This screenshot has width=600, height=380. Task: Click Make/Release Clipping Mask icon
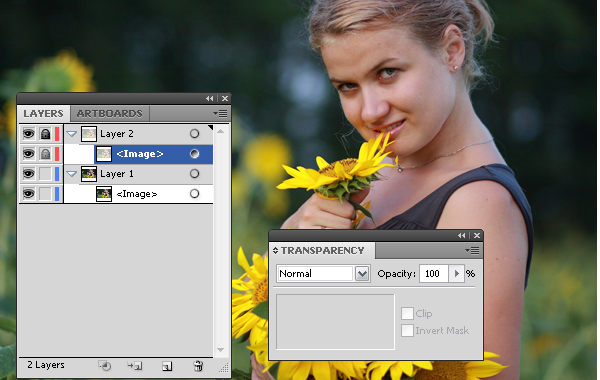(104, 366)
